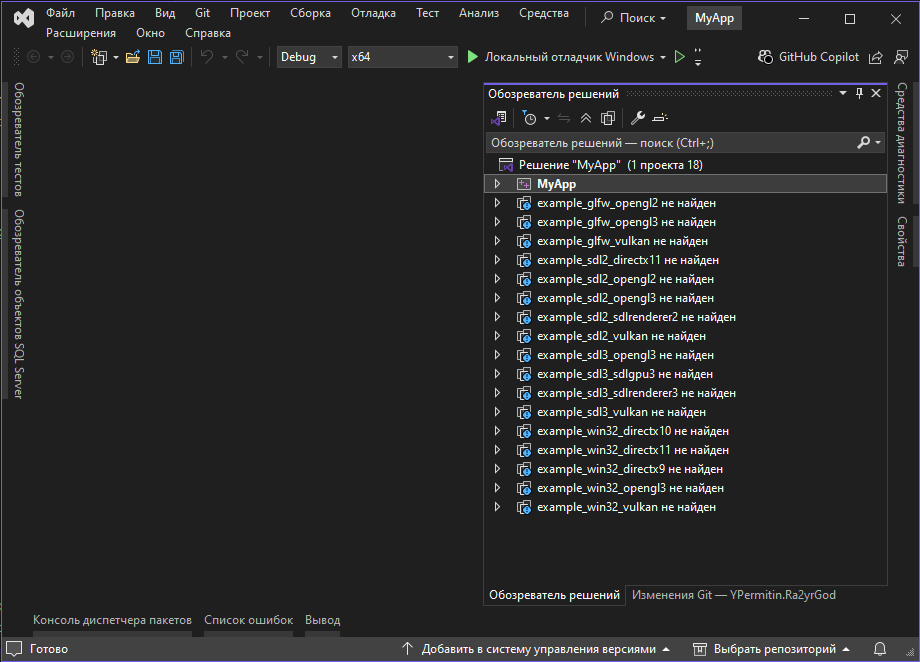Toggle preview of selected items
Viewport: 920px width, 662px height.
[660, 118]
